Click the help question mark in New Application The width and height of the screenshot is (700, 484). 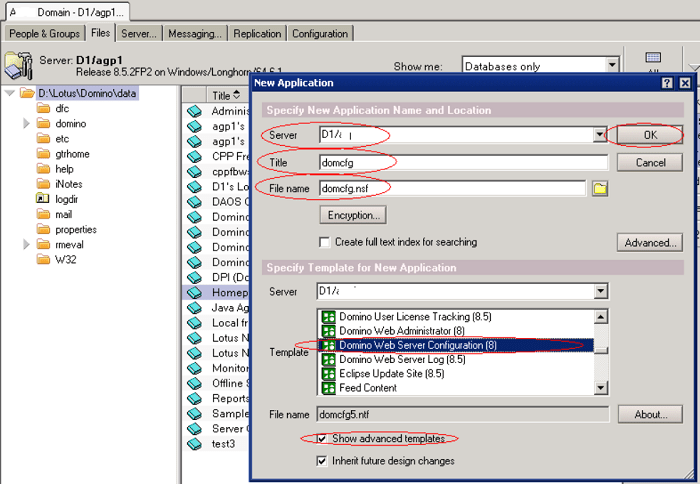click(x=667, y=83)
